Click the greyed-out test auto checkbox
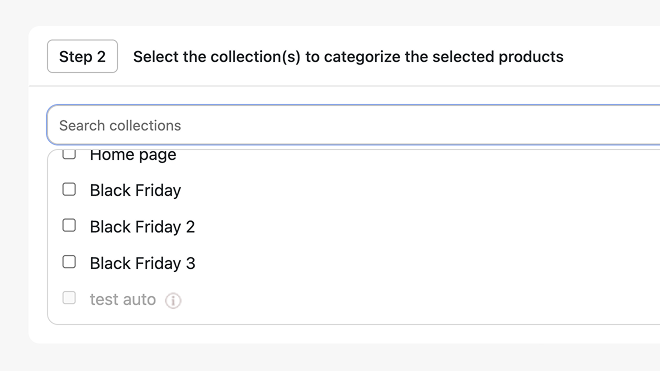 click(69, 298)
